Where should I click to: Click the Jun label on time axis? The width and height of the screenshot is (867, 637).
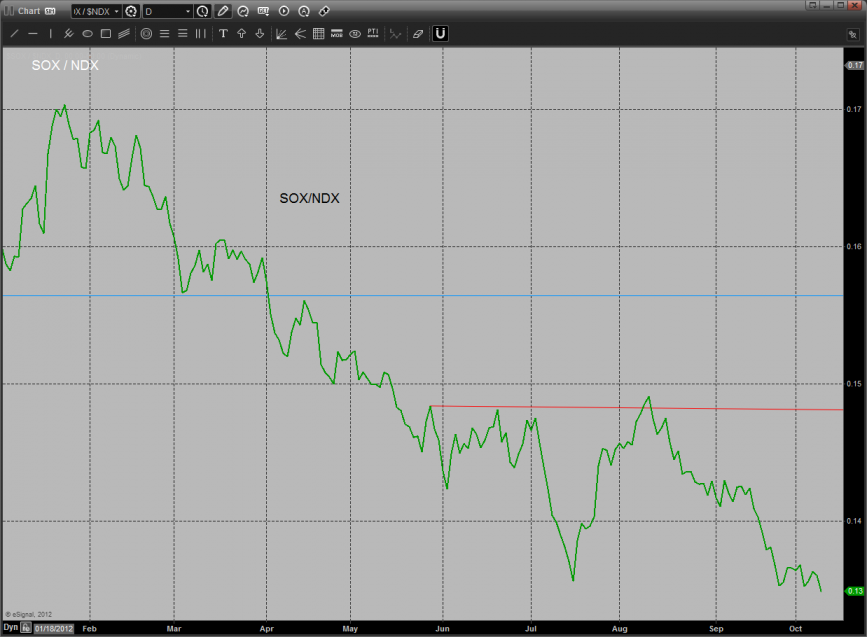[x=442, y=629]
